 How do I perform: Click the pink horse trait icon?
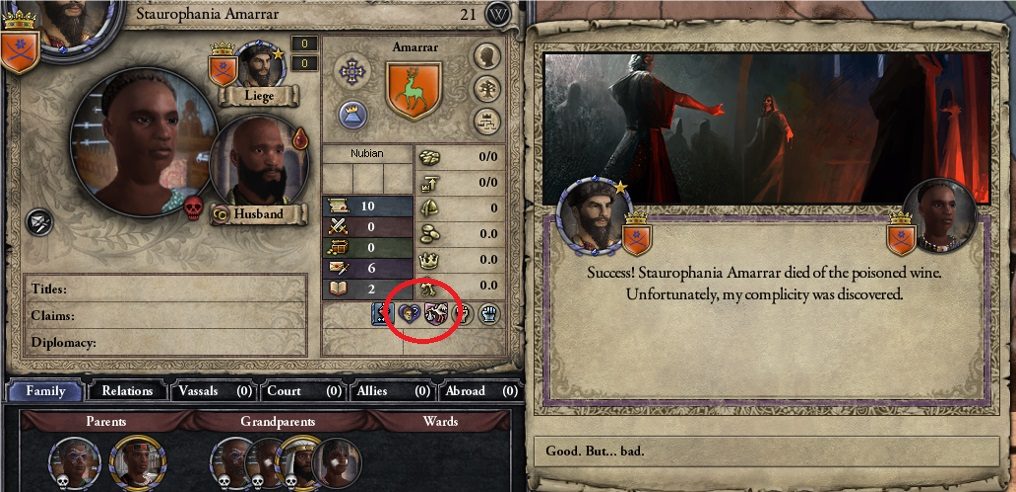point(435,314)
